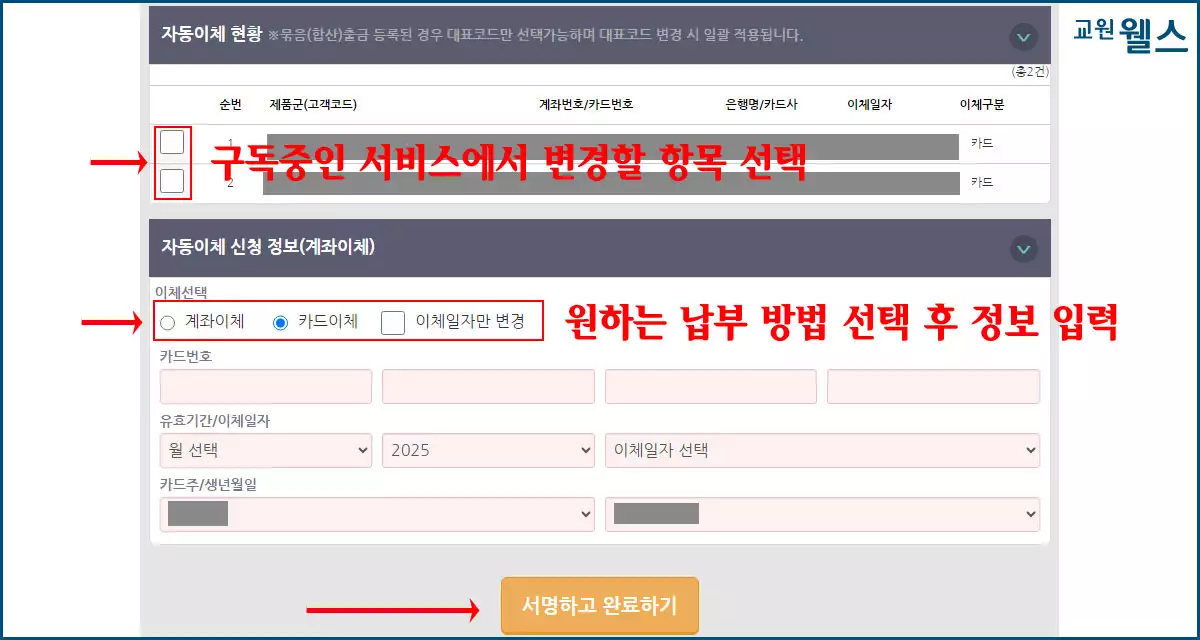Image resolution: width=1200 pixels, height=640 pixels.
Task: Collapse the 자동이체 현황 section chevron
Action: click(1023, 36)
